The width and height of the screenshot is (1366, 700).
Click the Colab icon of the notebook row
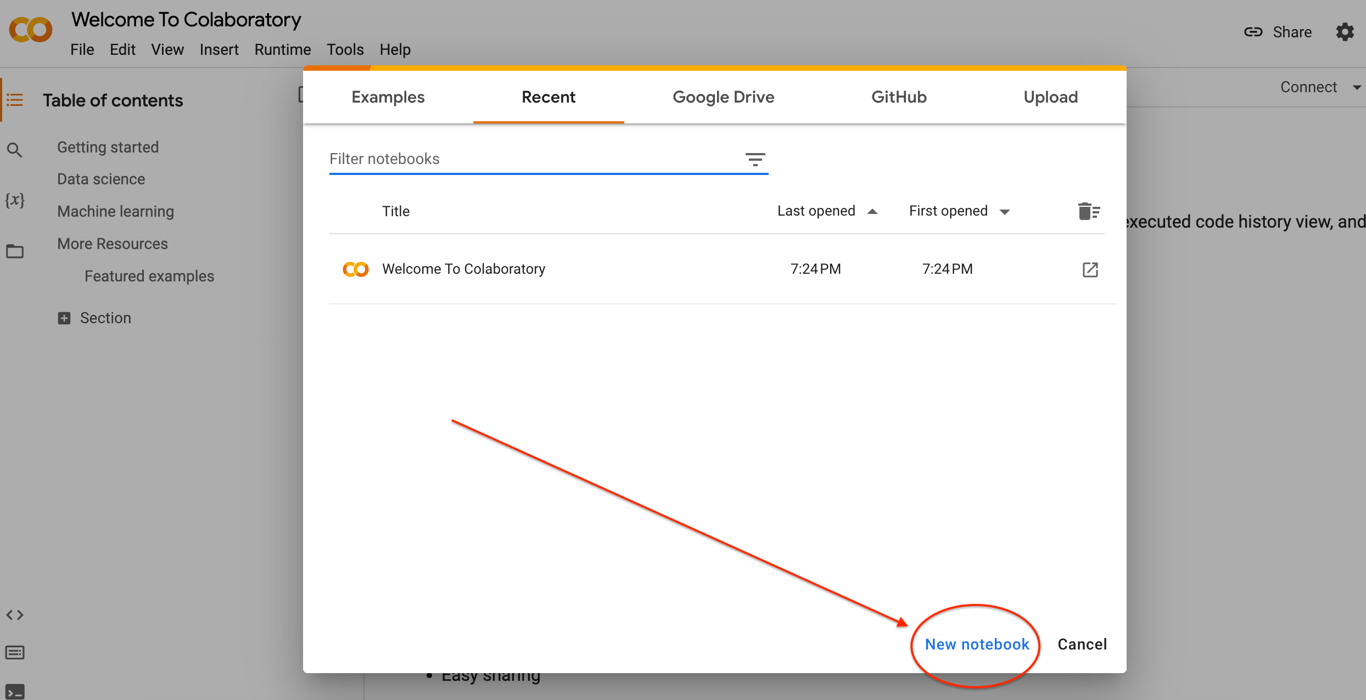click(x=355, y=269)
